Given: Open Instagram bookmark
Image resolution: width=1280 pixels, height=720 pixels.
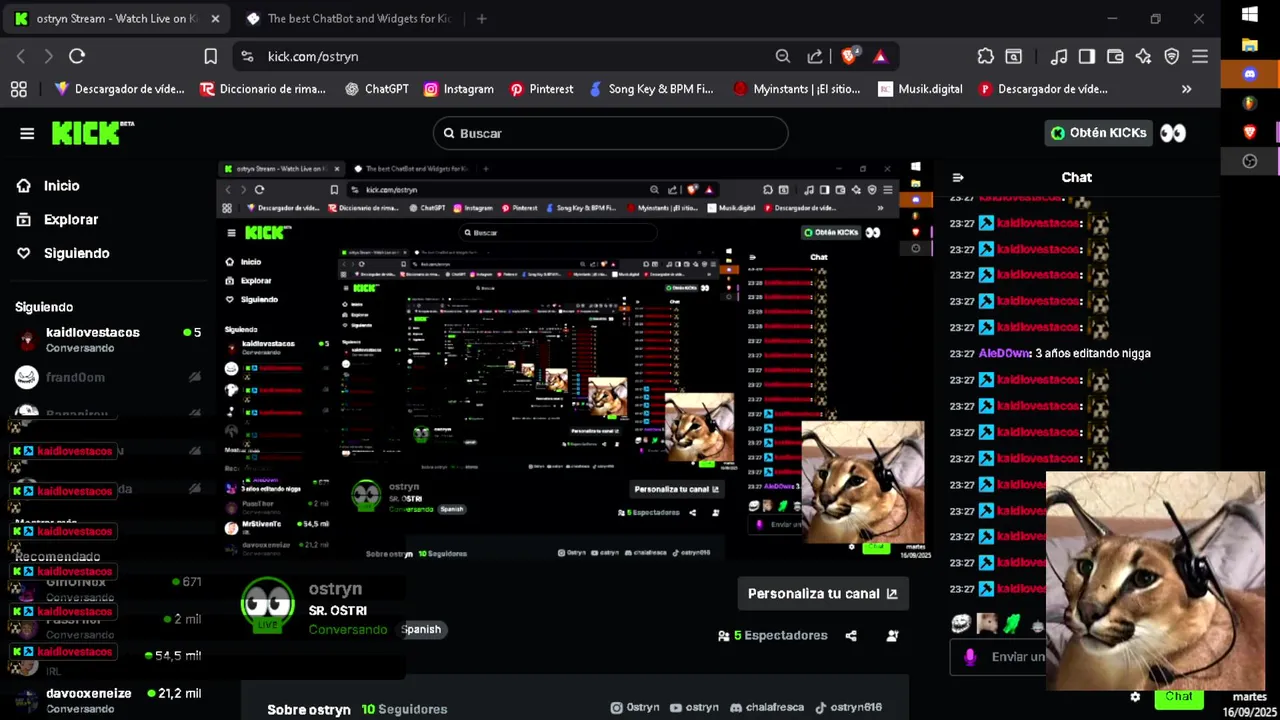Looking at the screenshot, I should click(459, 89).
